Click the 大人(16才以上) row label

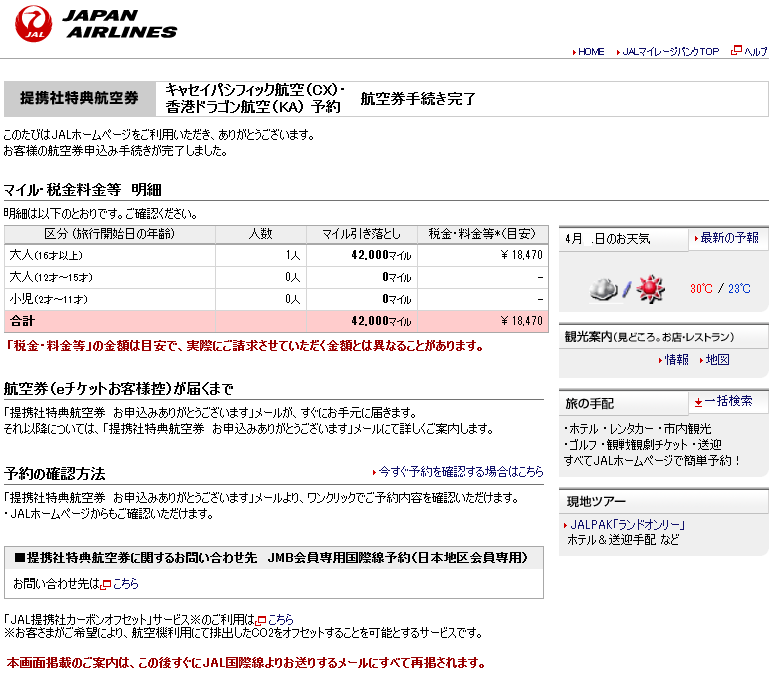(x=46, y=255)
